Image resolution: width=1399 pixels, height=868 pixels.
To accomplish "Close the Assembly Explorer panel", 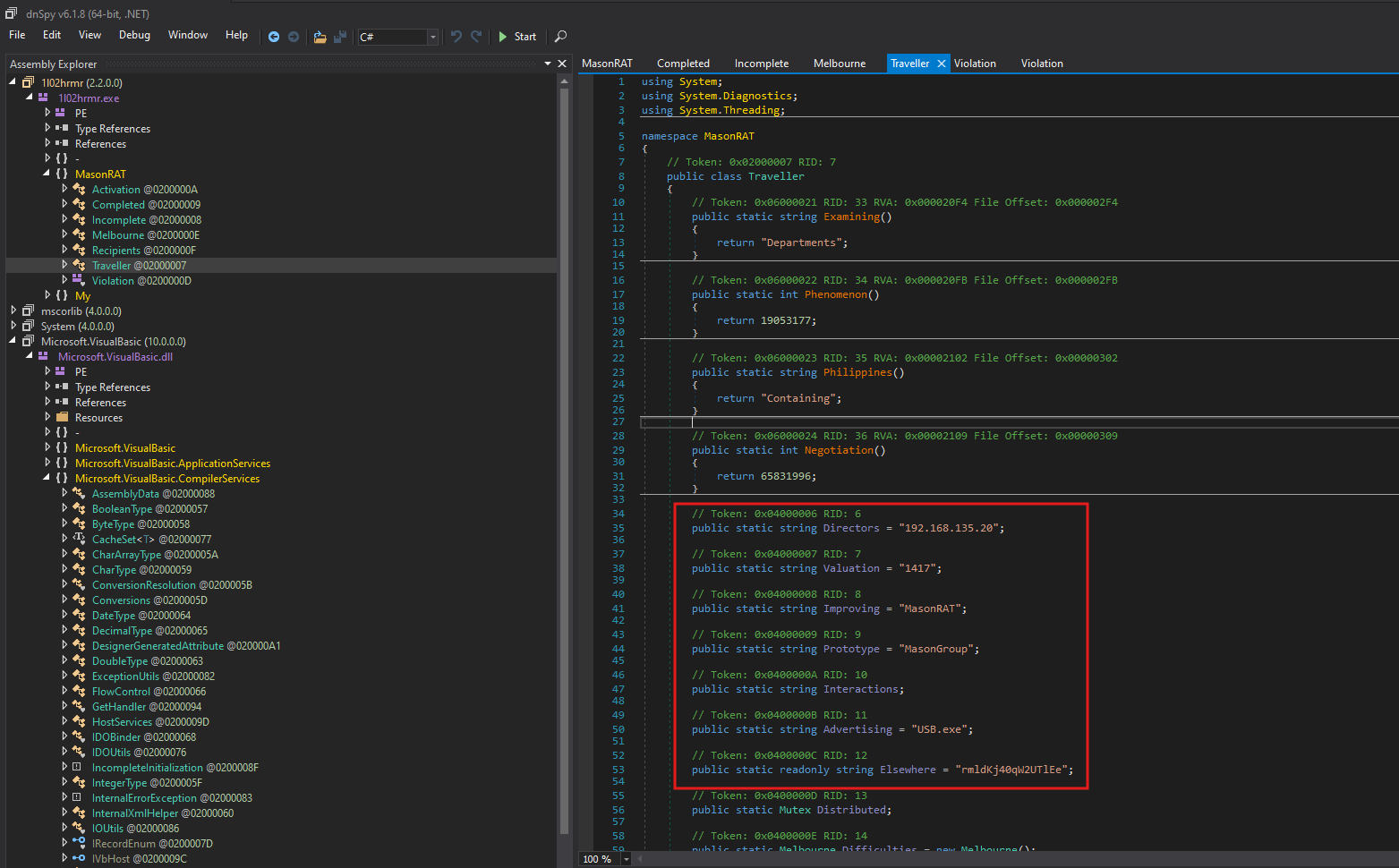I will tap(562, 64).
